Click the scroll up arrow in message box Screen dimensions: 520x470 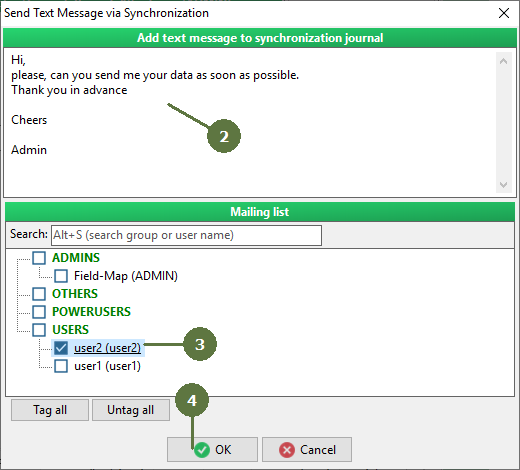tap(504, 61)
